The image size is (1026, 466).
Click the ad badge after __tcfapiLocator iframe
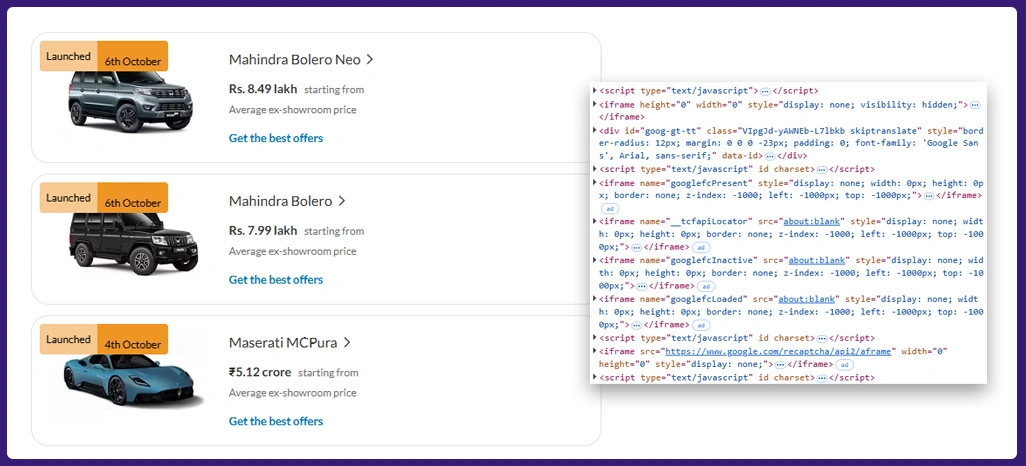pyautogui.click(x=701, y=247)
